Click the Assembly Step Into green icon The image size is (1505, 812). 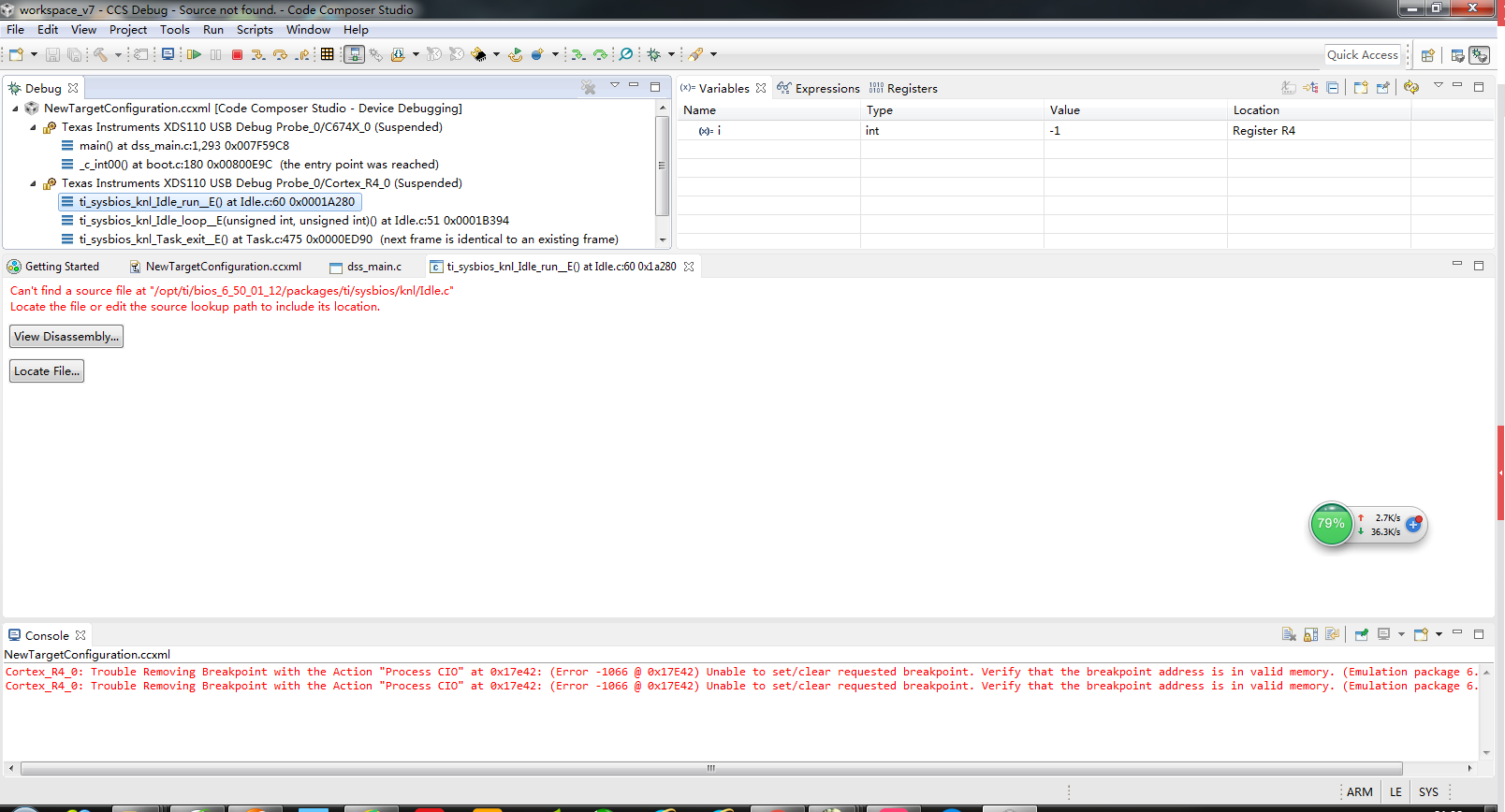tap(578, 54)
